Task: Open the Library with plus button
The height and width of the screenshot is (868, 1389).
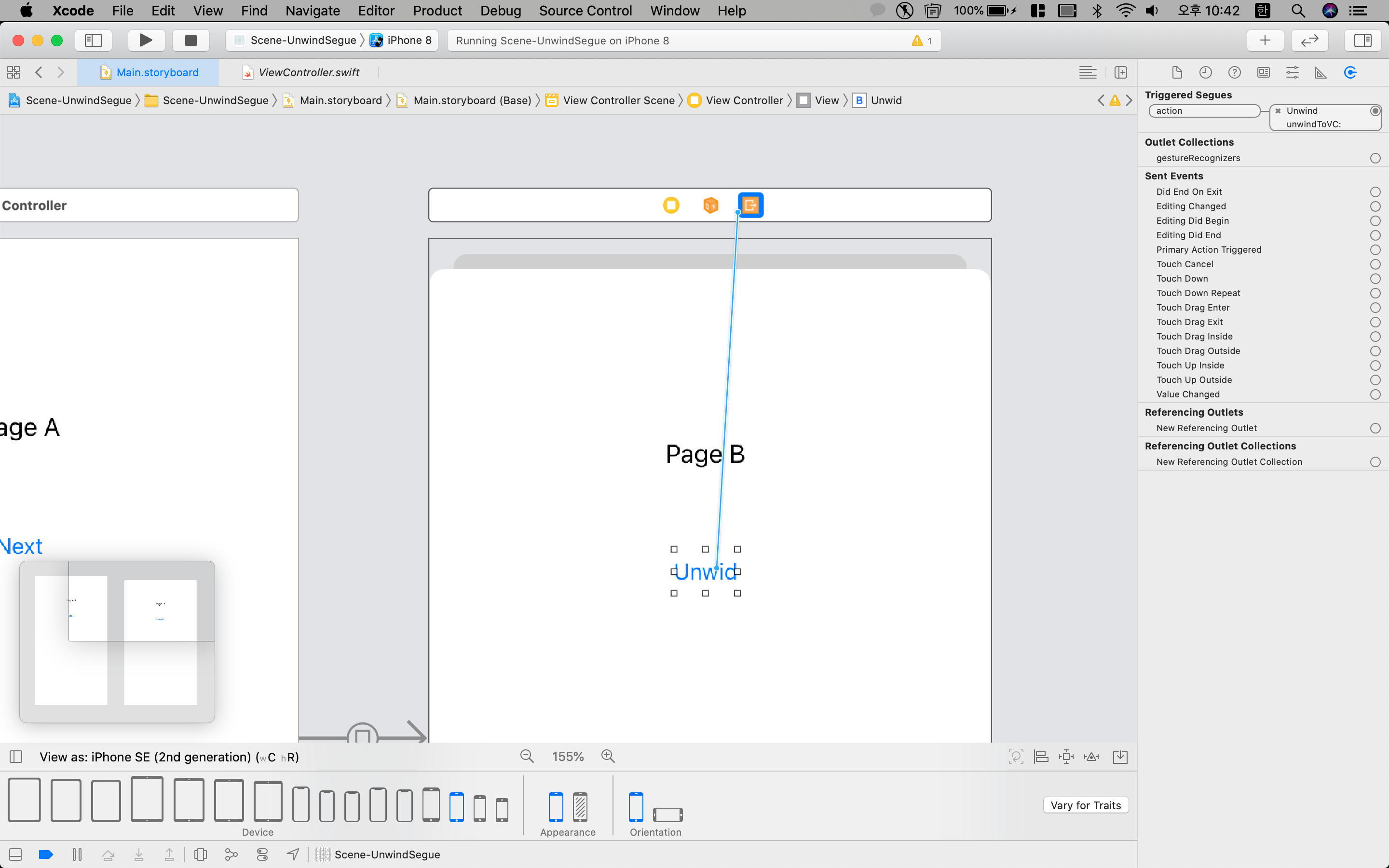Action: (1265, 40)
